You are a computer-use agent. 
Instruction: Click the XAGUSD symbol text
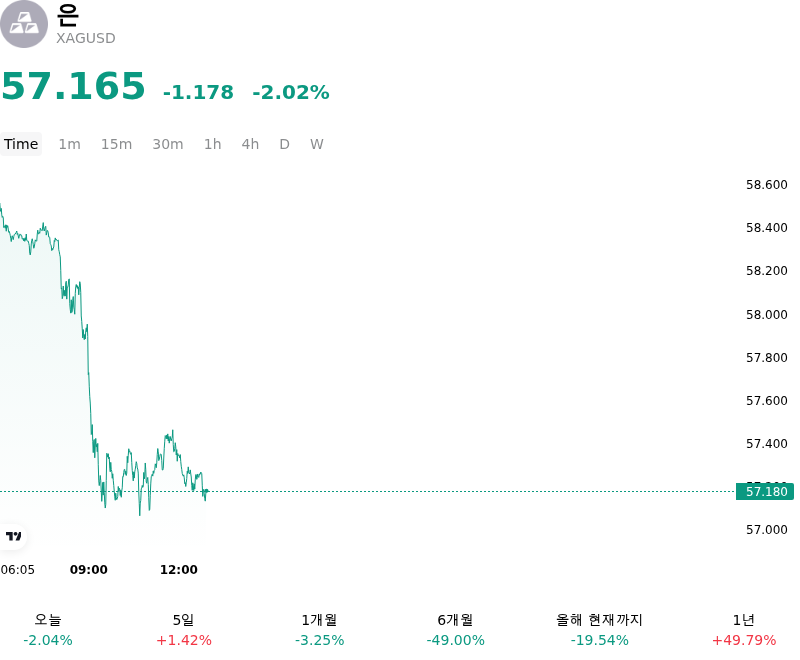[86, 38]
